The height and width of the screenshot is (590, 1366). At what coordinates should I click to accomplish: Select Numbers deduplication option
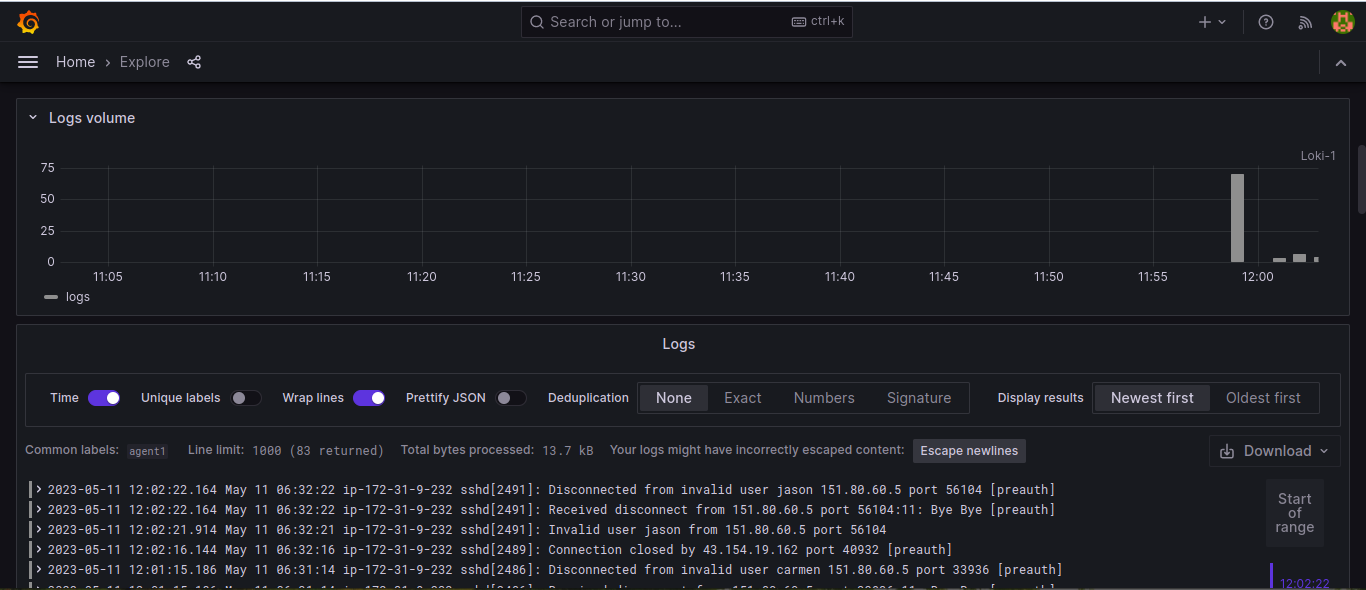(824, 398)
